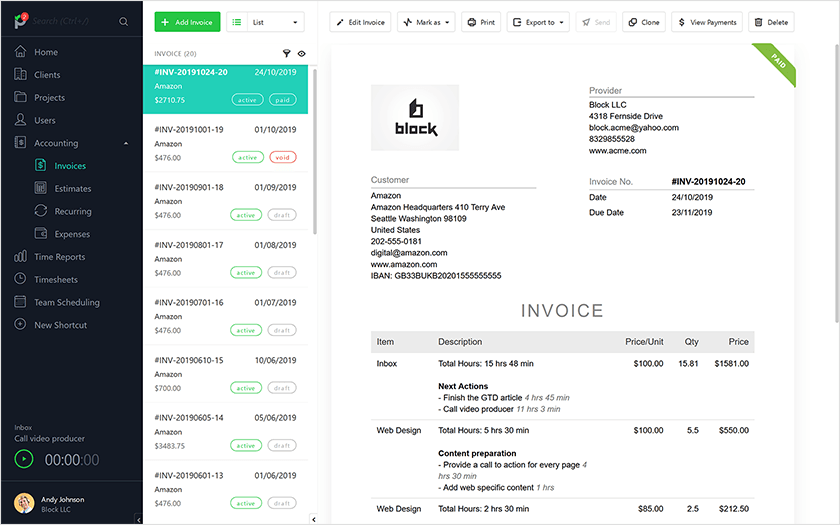Click the Block company logo

[415, 117]
